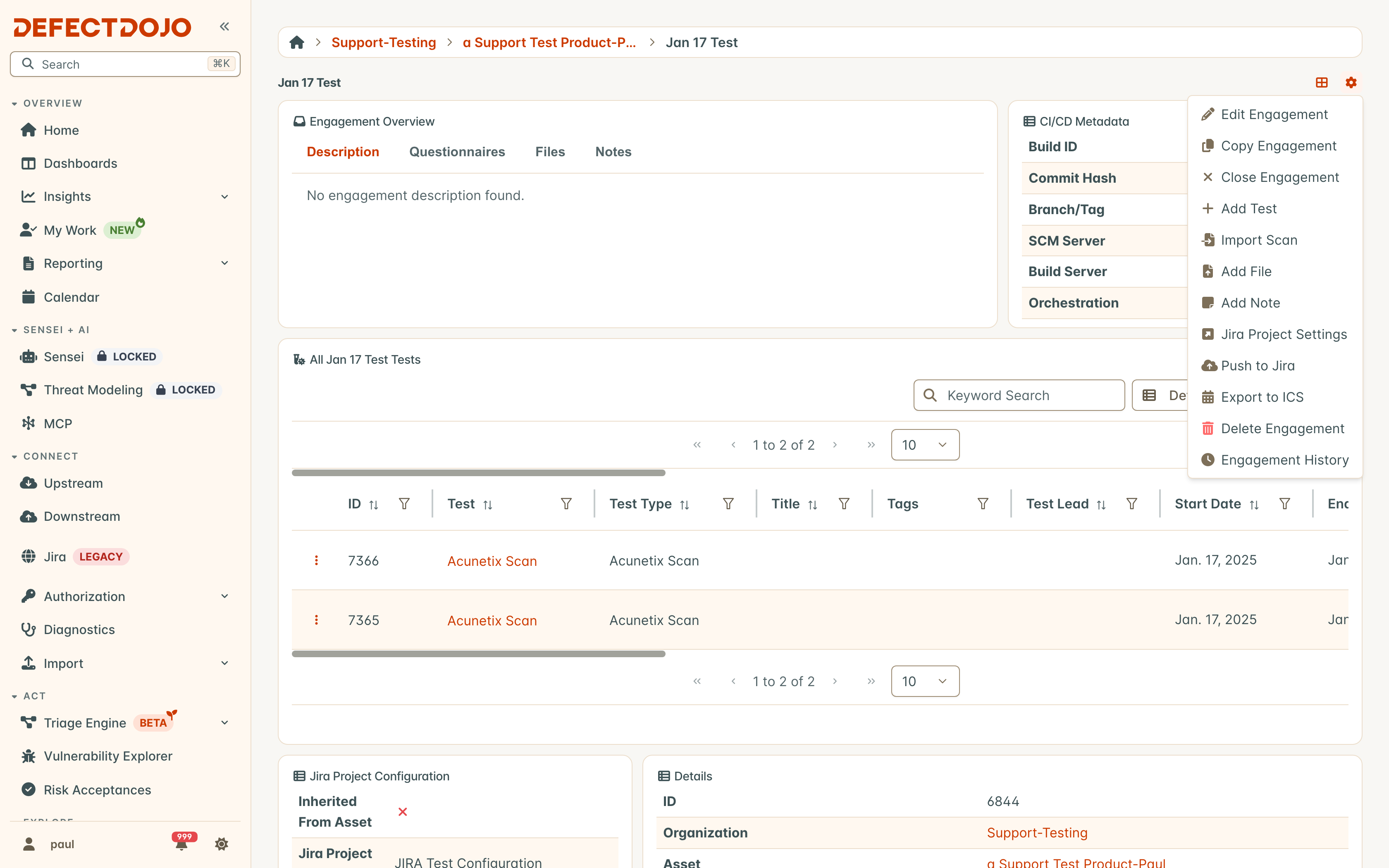Viewport: 1389px width, 868px height.
Task: Click the horizontal scrollbar above the table header
Action: coord(478,473)
